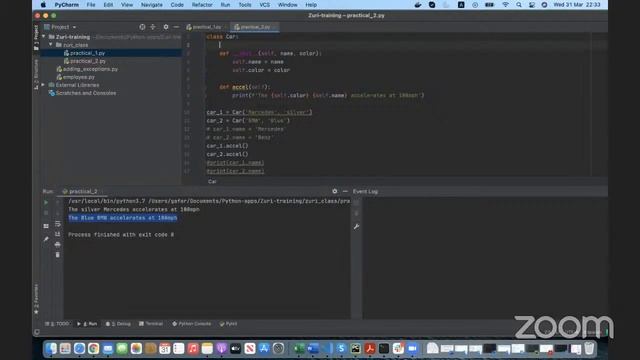The image size is (640, 360).
Task: Select Scratches and Consoles node
Action: click(x=82, y=93)
